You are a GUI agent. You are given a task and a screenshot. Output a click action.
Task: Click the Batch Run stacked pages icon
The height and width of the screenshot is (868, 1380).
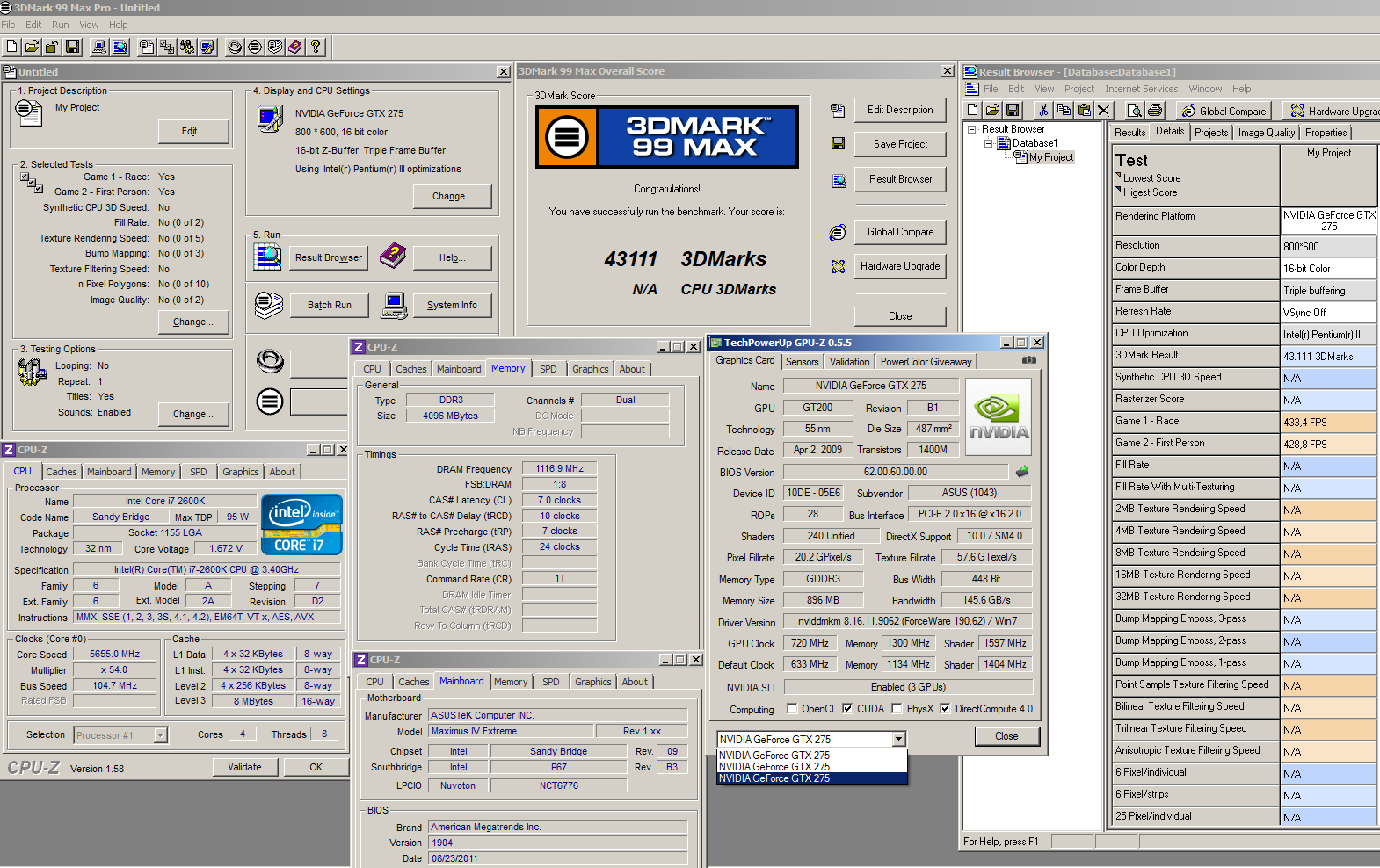tap(268, 305)
